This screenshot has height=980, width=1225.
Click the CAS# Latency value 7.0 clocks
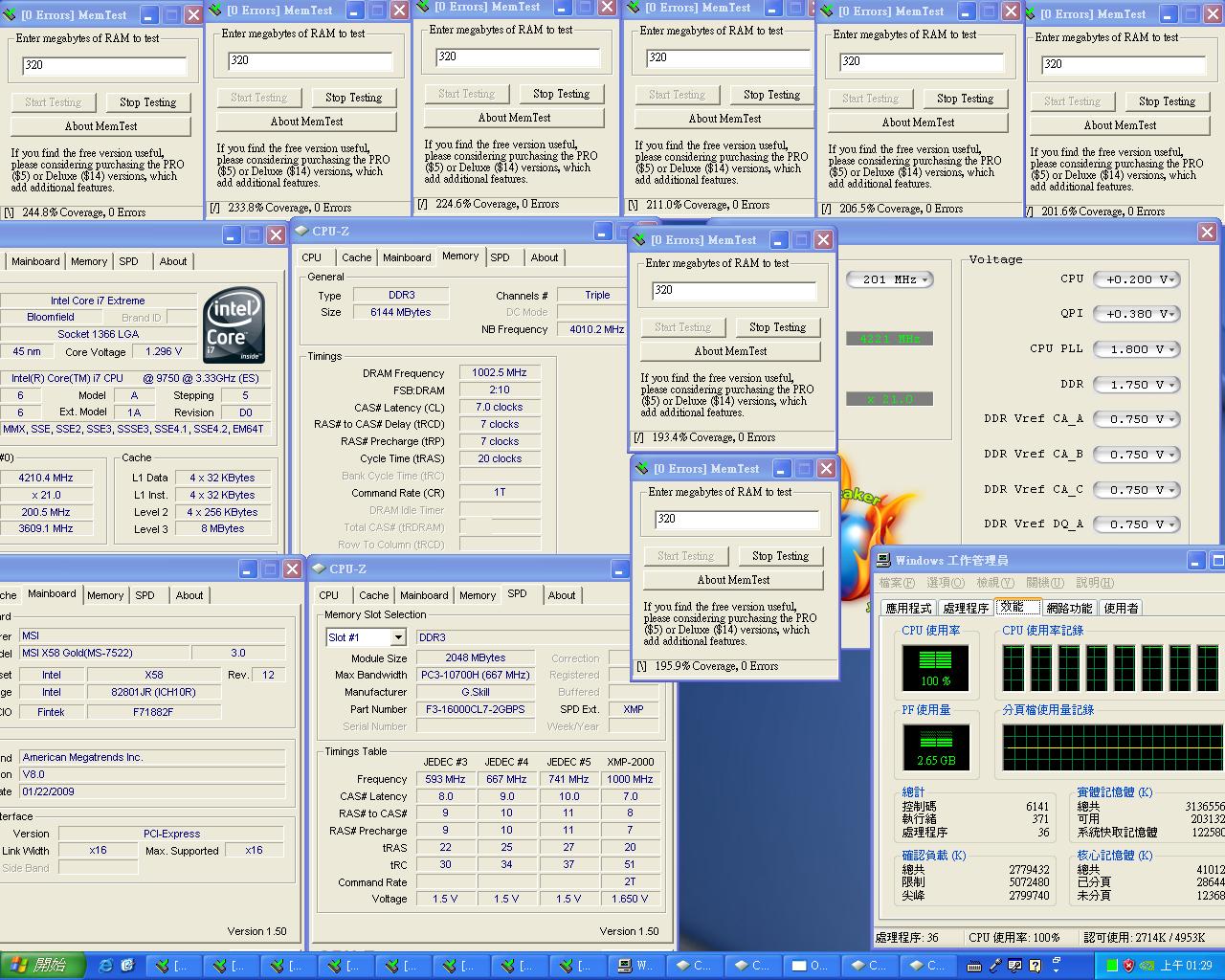click(x=500, y=408)
